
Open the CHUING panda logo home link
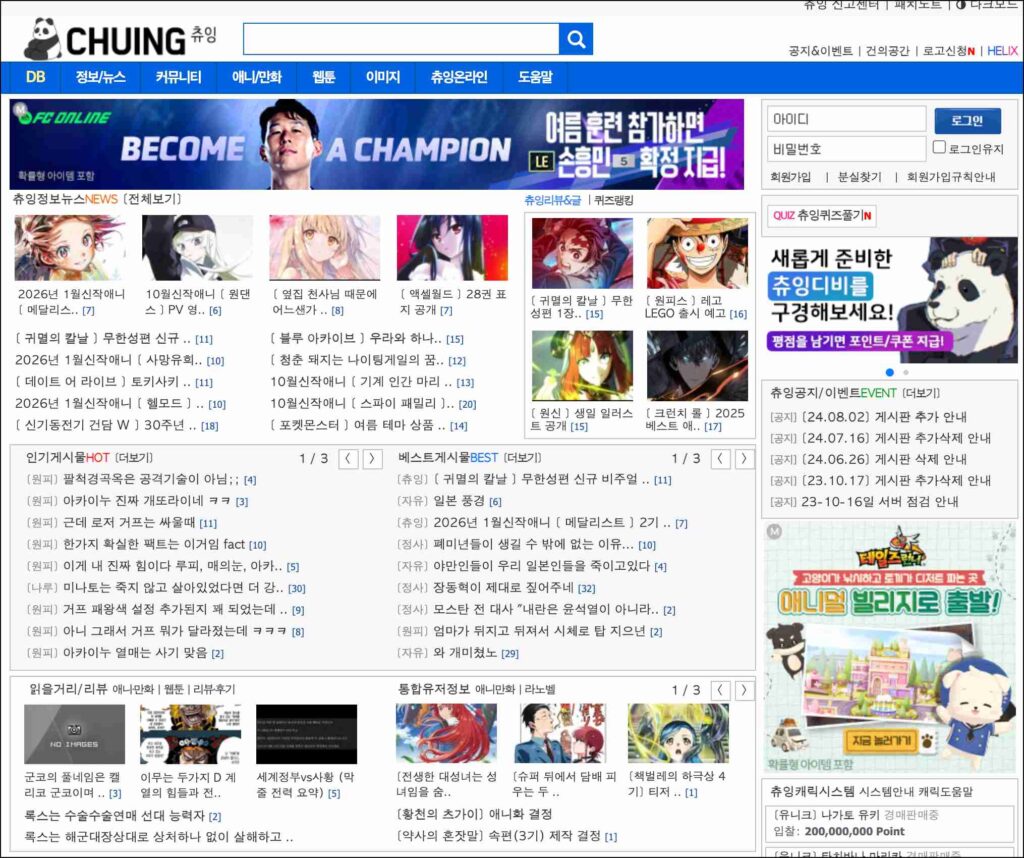(x=120, y=39)
